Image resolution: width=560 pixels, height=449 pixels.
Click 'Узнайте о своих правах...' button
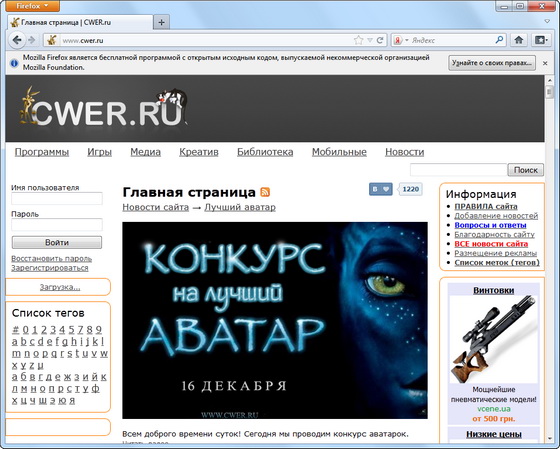point(492,63)
